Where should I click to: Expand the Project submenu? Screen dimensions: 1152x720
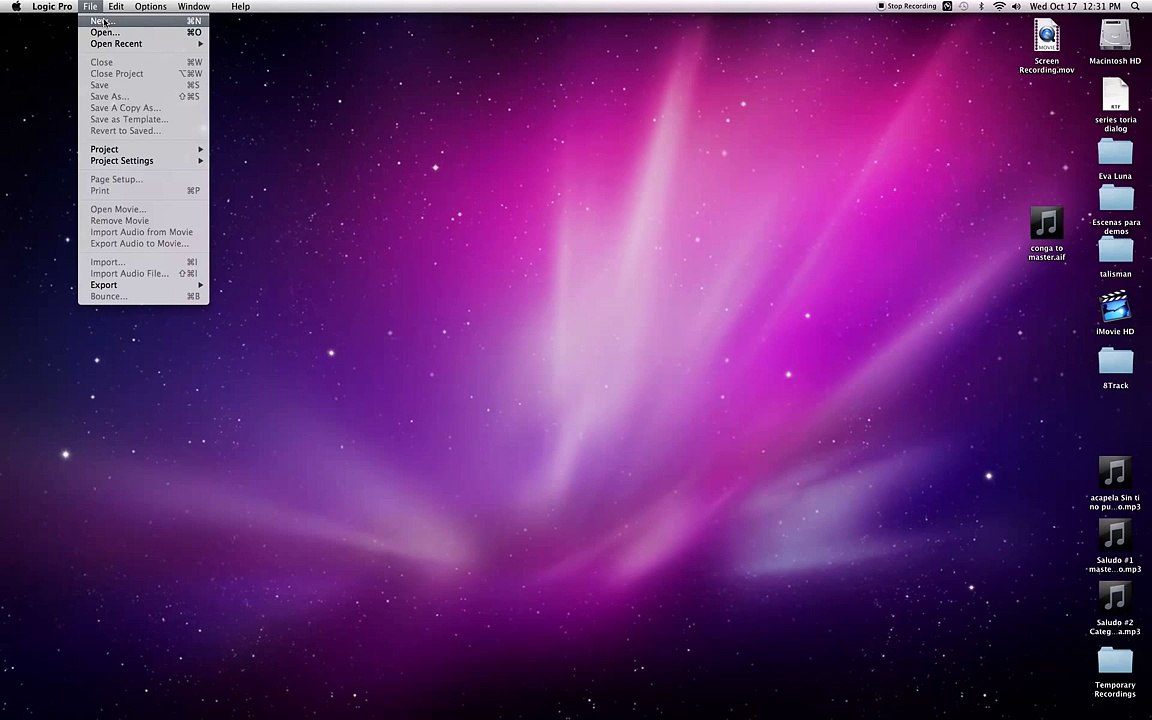pyautogui.click(x=144, y=149)
